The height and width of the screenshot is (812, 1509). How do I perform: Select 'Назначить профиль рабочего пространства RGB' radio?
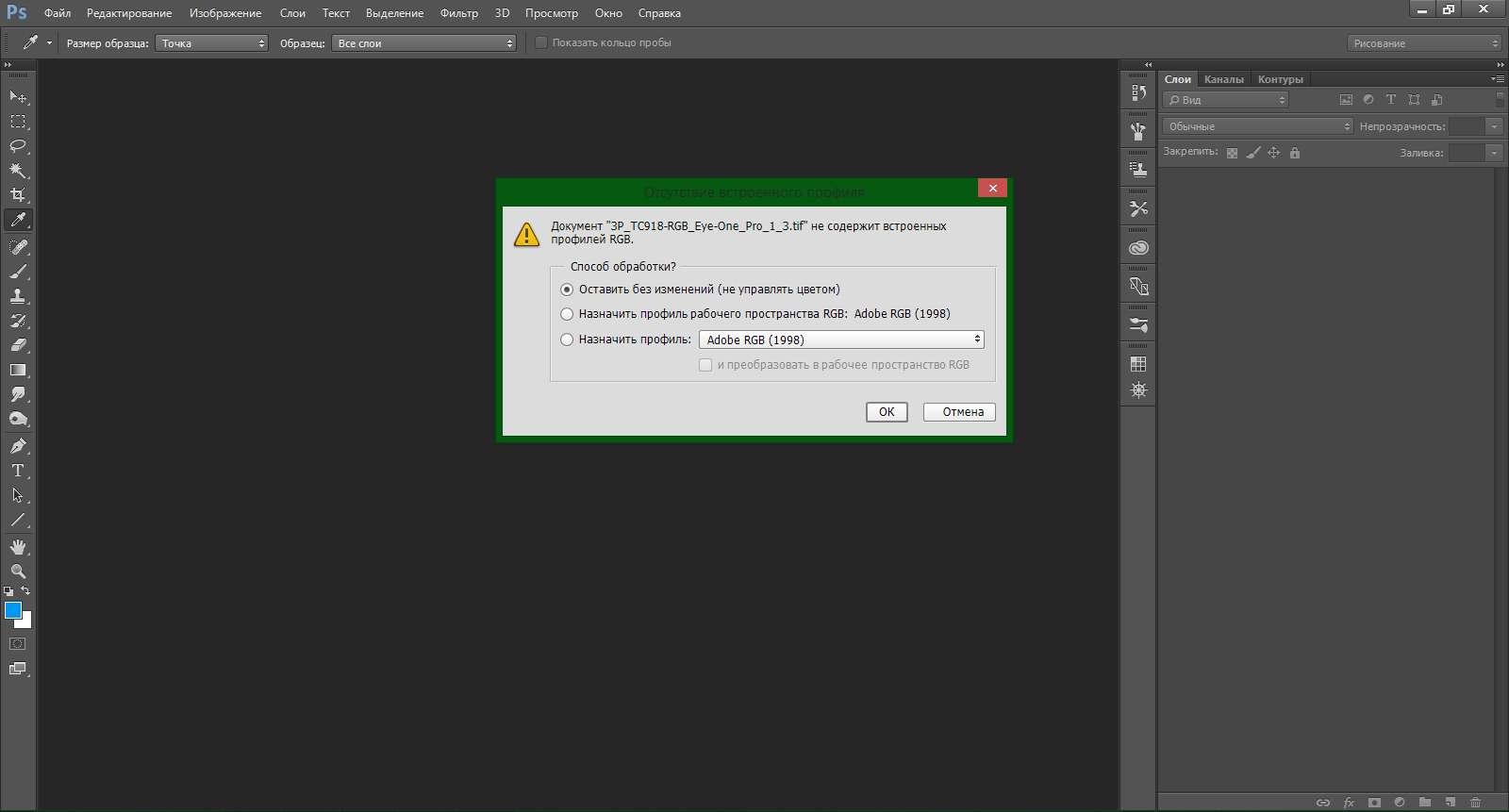tap(567, 314)
